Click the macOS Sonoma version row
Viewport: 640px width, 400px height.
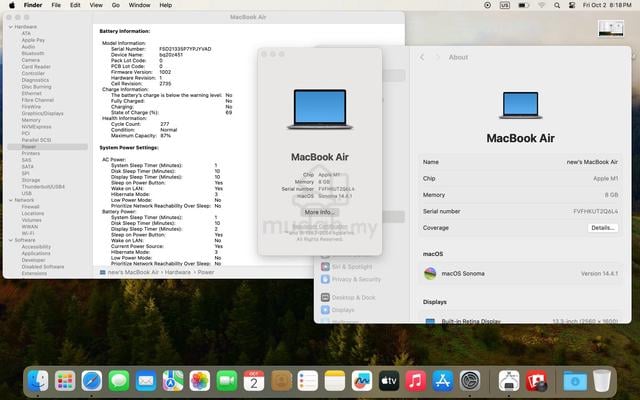click(520, 274)
